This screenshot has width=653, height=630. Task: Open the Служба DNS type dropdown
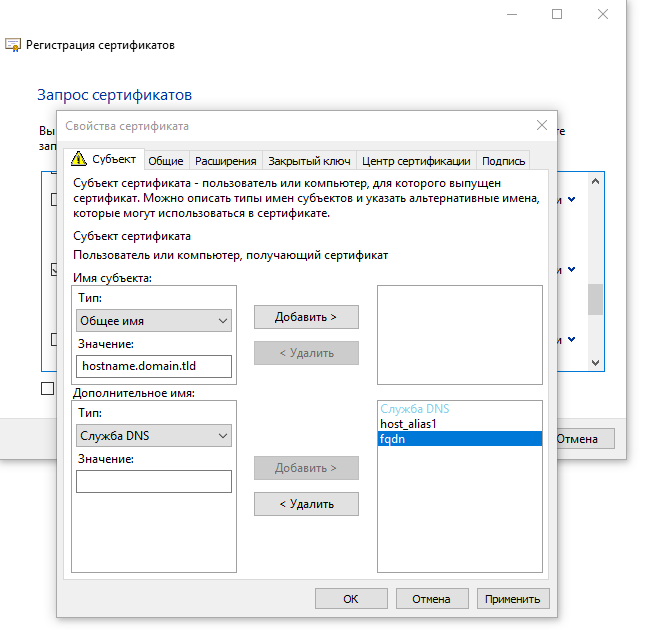pyautogui.click(x=154, y=436)
